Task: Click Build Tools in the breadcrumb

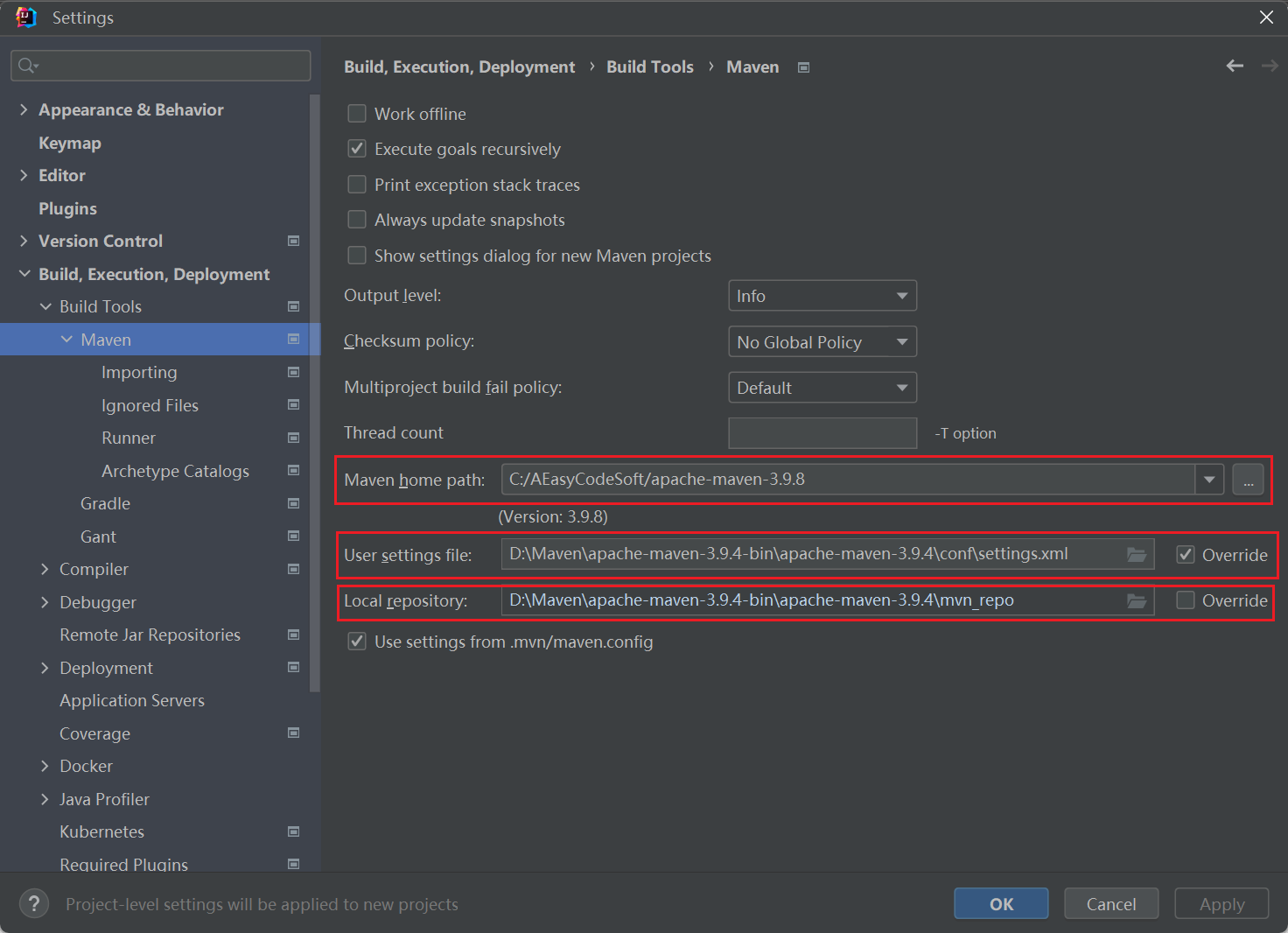Action: 650,67
